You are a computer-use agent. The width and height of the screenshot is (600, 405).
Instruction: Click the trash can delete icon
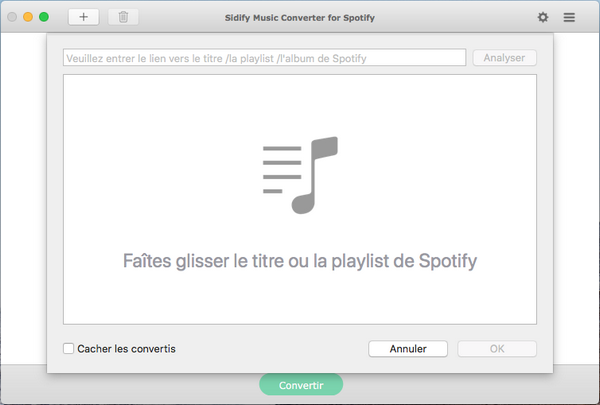pos(123,17)
